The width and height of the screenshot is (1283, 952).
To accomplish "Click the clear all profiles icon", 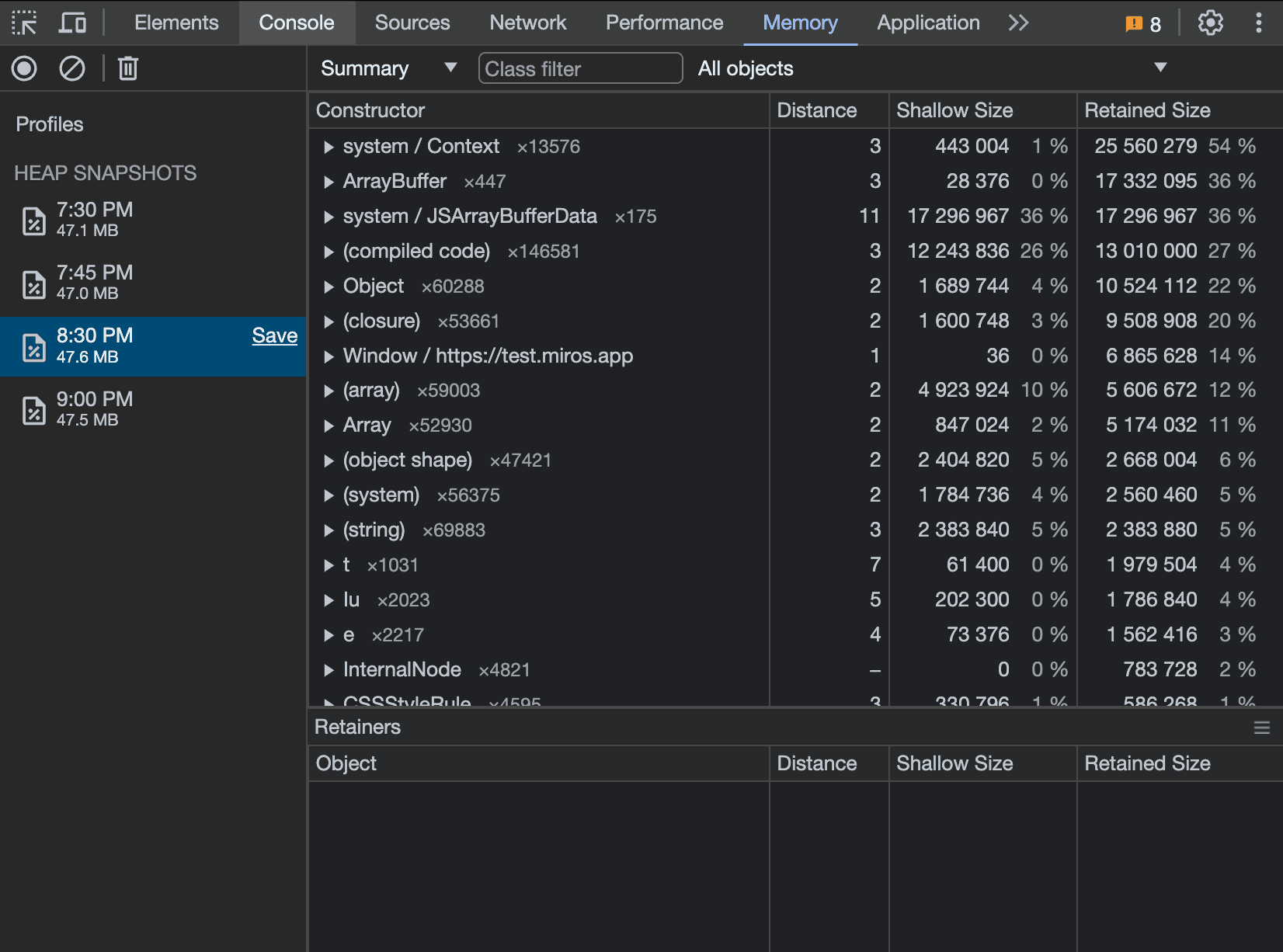I will [x=72, y=68].
